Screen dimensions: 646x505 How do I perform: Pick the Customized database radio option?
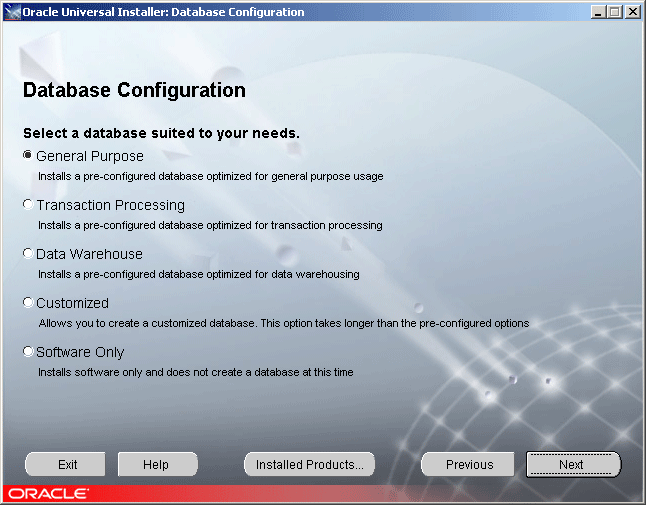pos(28,302)
